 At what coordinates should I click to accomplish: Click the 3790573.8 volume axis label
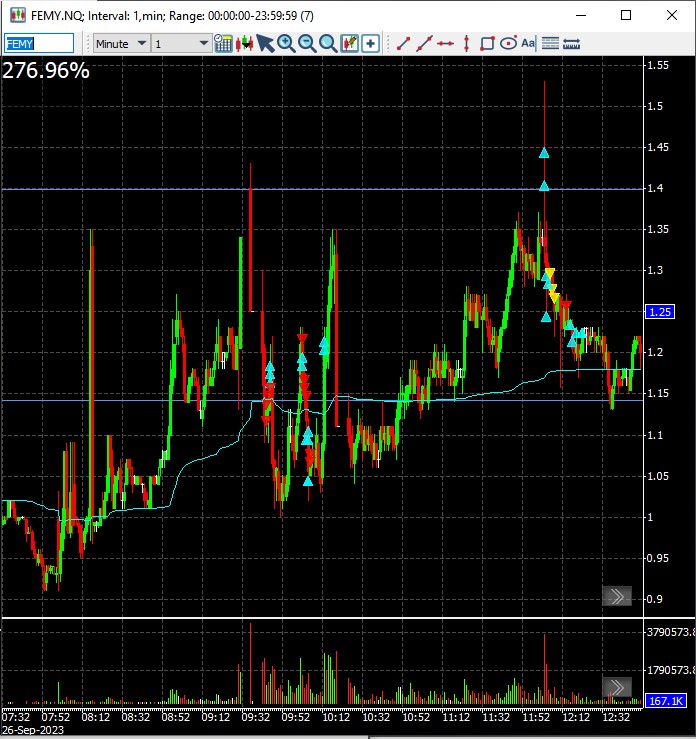(671, 632)
